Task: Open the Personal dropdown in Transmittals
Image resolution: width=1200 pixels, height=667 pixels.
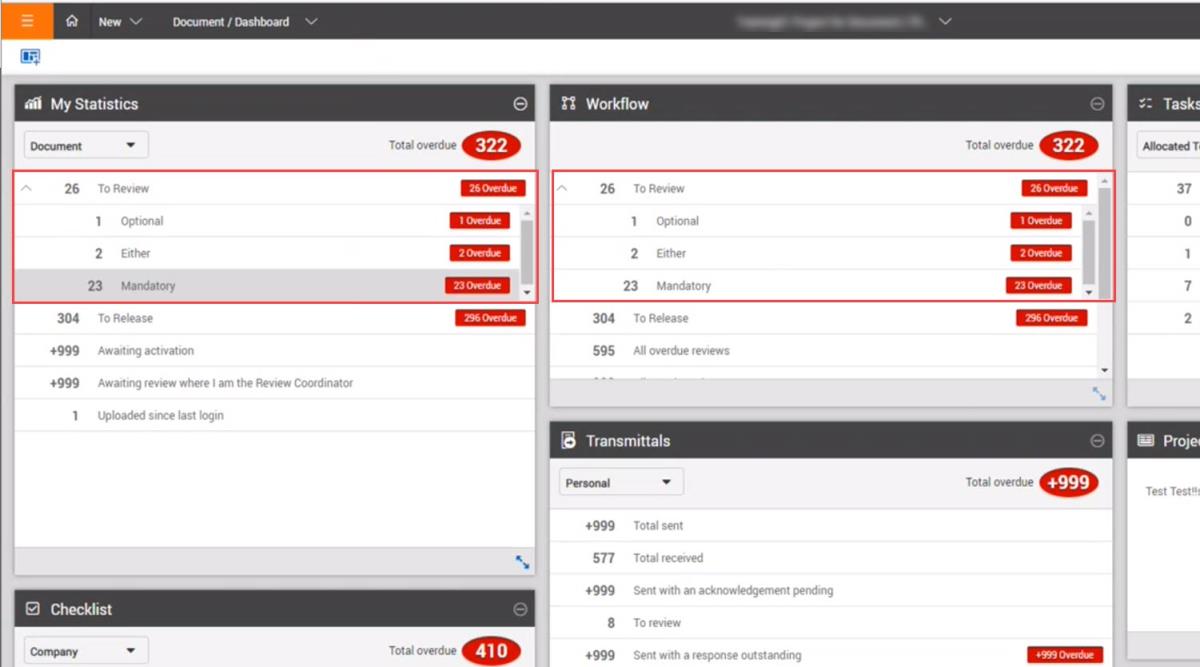Action: point(621,482)
